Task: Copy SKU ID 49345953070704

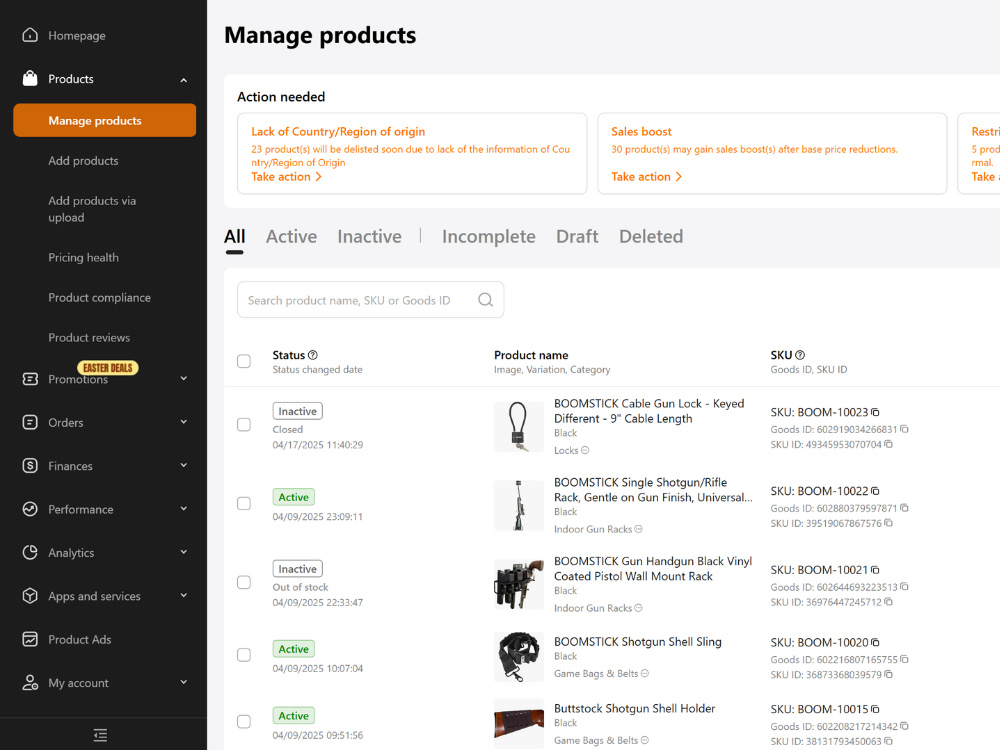Action: click(888, 445)
